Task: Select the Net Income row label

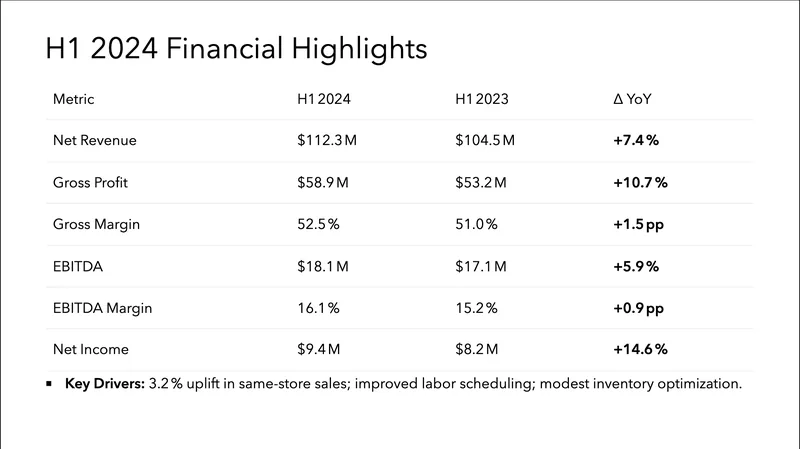Action: tap(90, 349)
